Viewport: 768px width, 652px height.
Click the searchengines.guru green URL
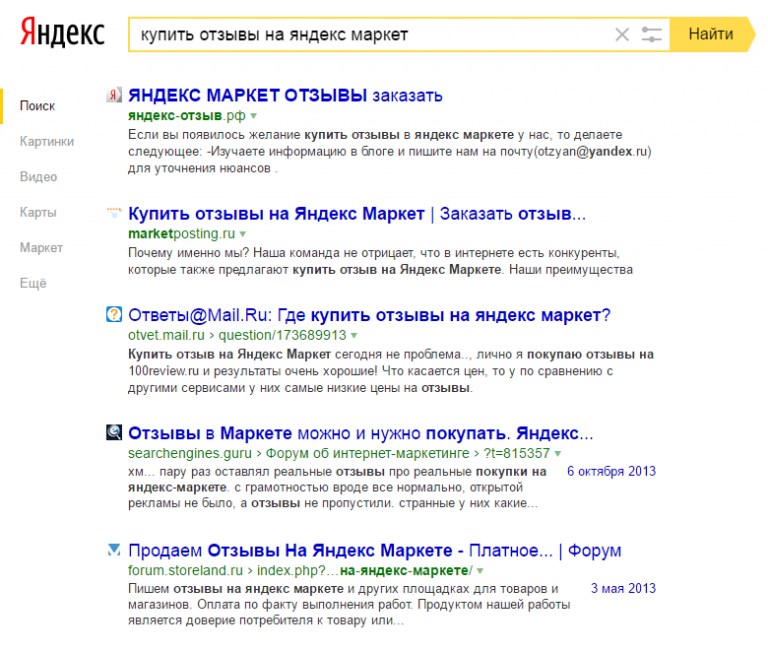coord(190,453)
